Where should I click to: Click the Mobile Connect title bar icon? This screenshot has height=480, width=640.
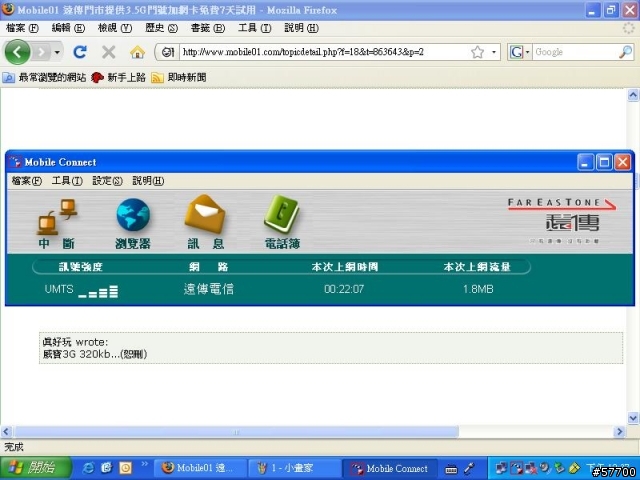[x=15, y=162]
